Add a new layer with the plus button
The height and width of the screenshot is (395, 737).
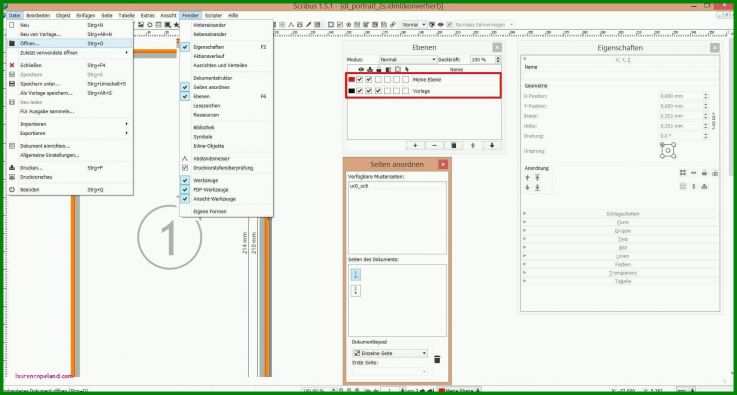pyautogui.click(x=415, y=146)
